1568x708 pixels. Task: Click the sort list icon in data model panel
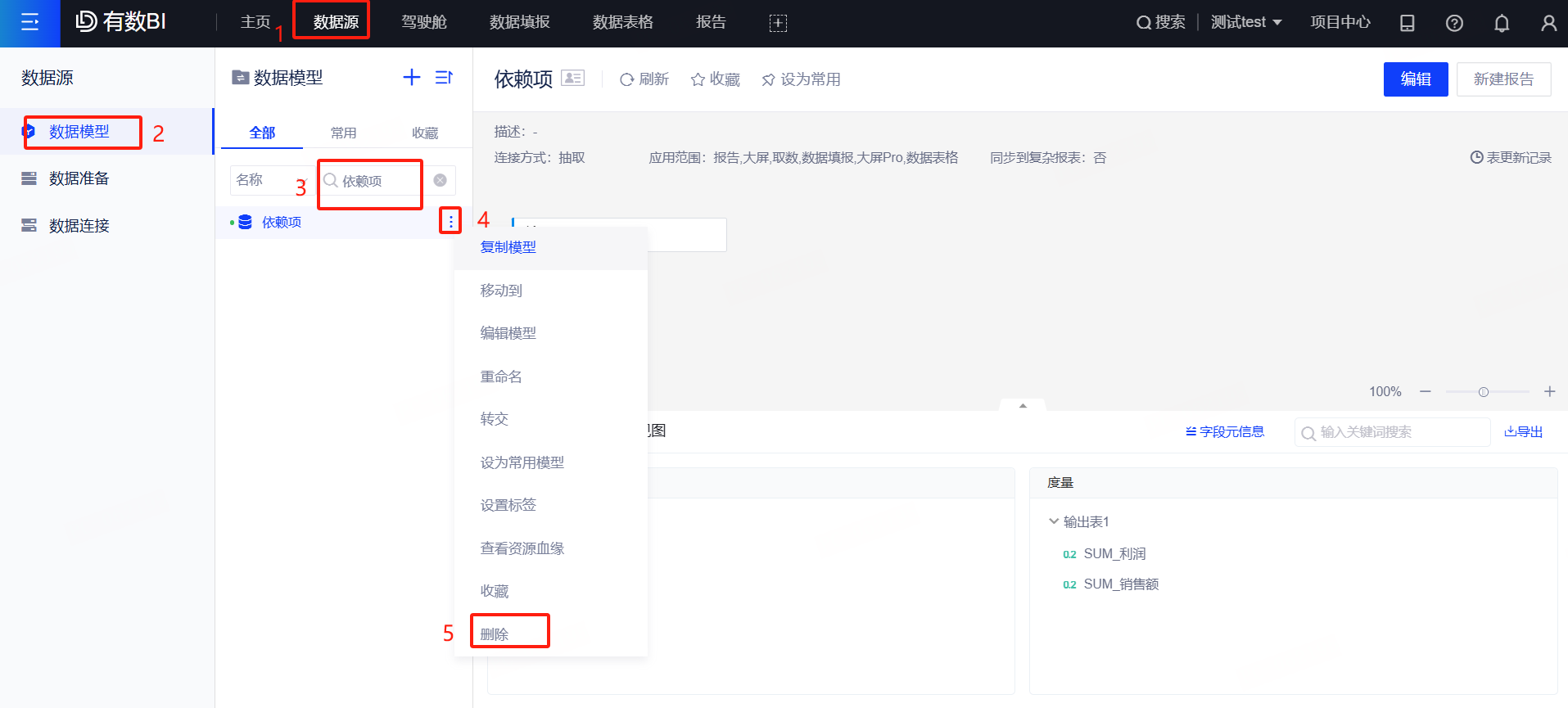[x=444, y=77]
